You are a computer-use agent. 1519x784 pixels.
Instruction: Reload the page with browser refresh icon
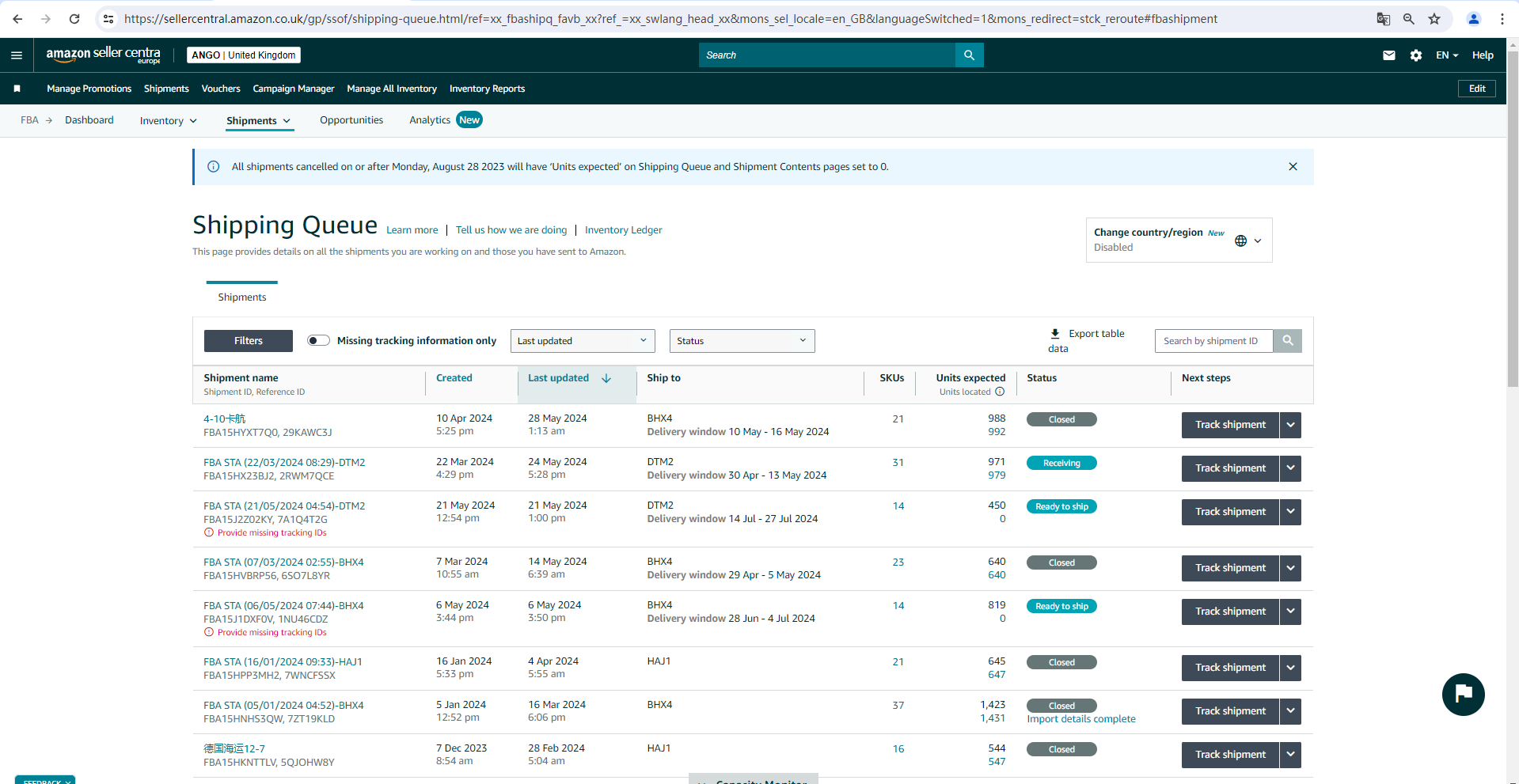pyautogui.click(x=74, y=19)
